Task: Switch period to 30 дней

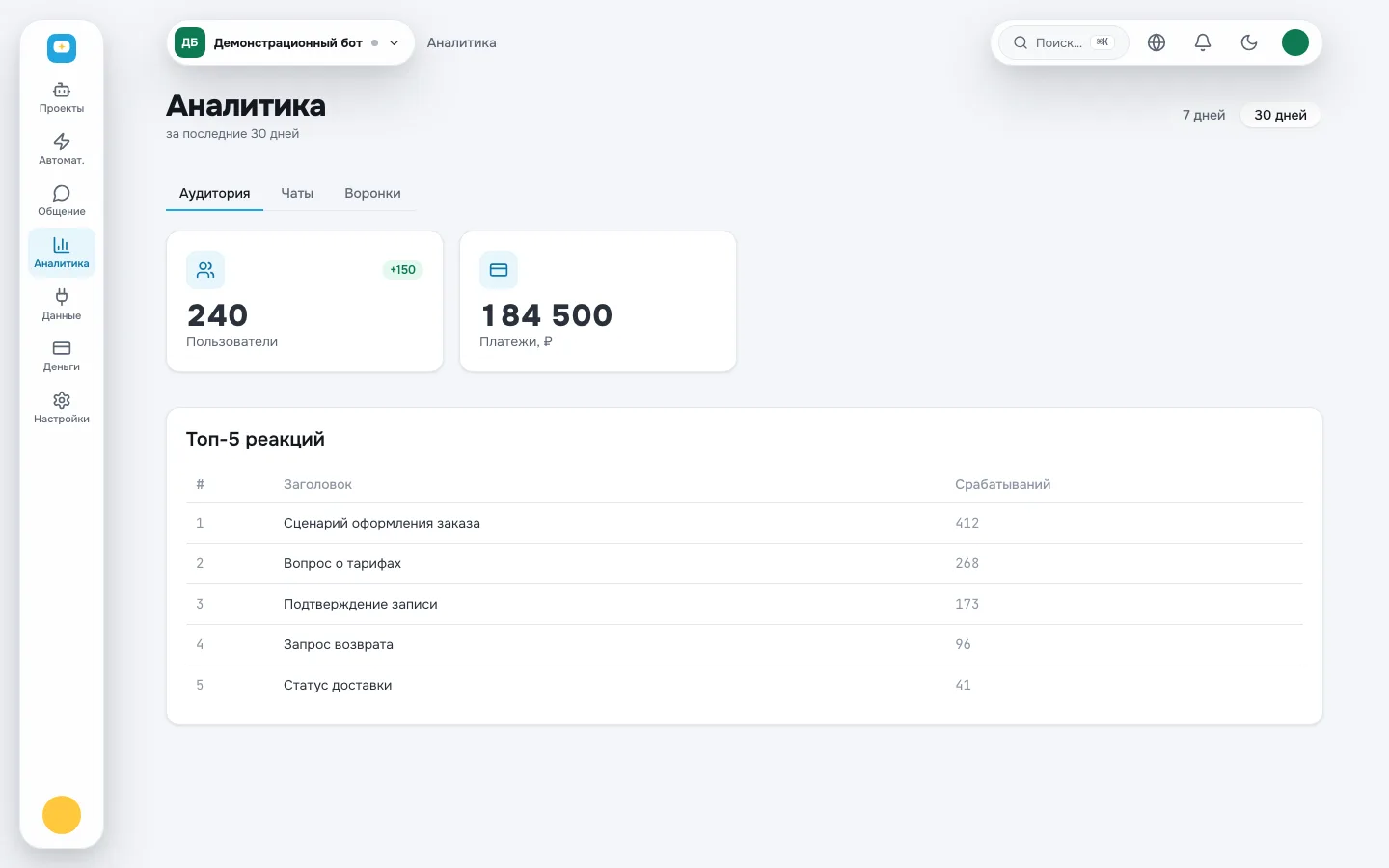Action: pos(1280,115)
